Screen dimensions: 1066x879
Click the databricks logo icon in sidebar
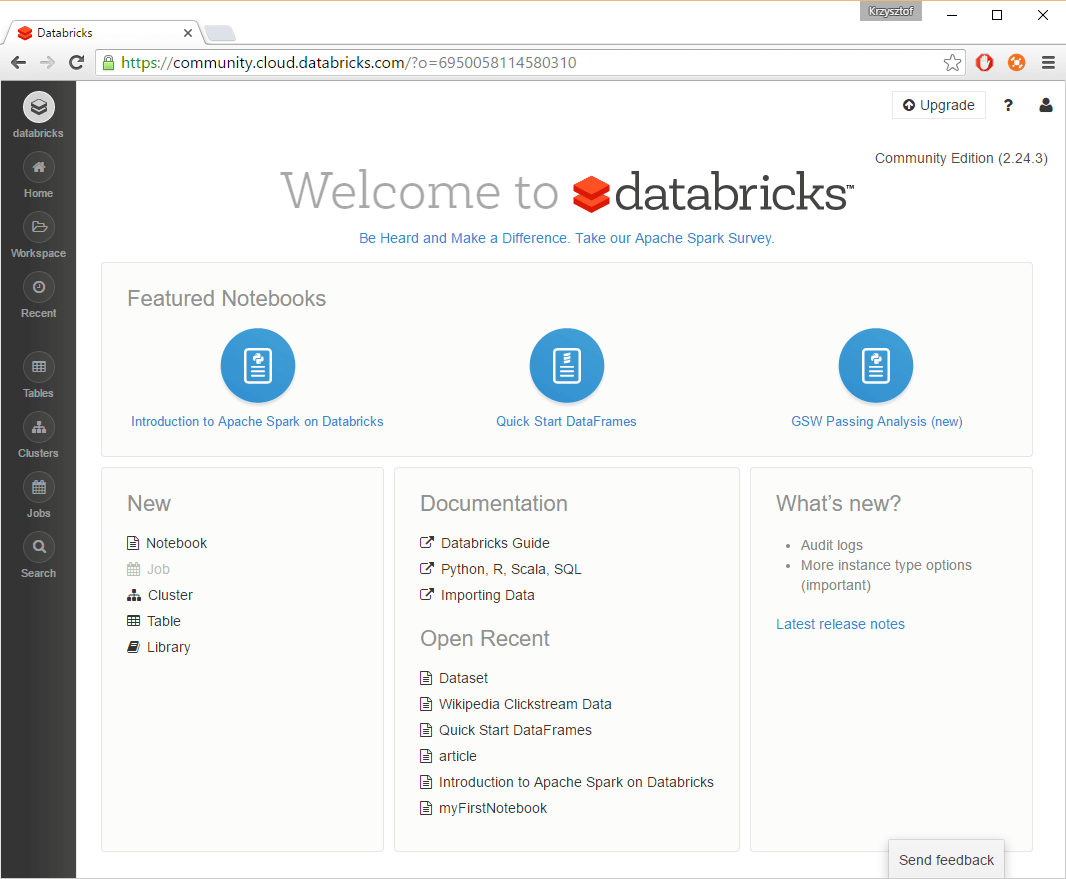click(39, 107)
